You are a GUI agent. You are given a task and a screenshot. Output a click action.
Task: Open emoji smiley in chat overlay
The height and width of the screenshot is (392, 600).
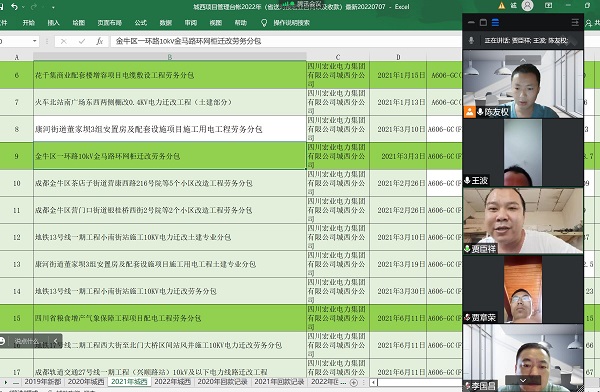[2, 341]
